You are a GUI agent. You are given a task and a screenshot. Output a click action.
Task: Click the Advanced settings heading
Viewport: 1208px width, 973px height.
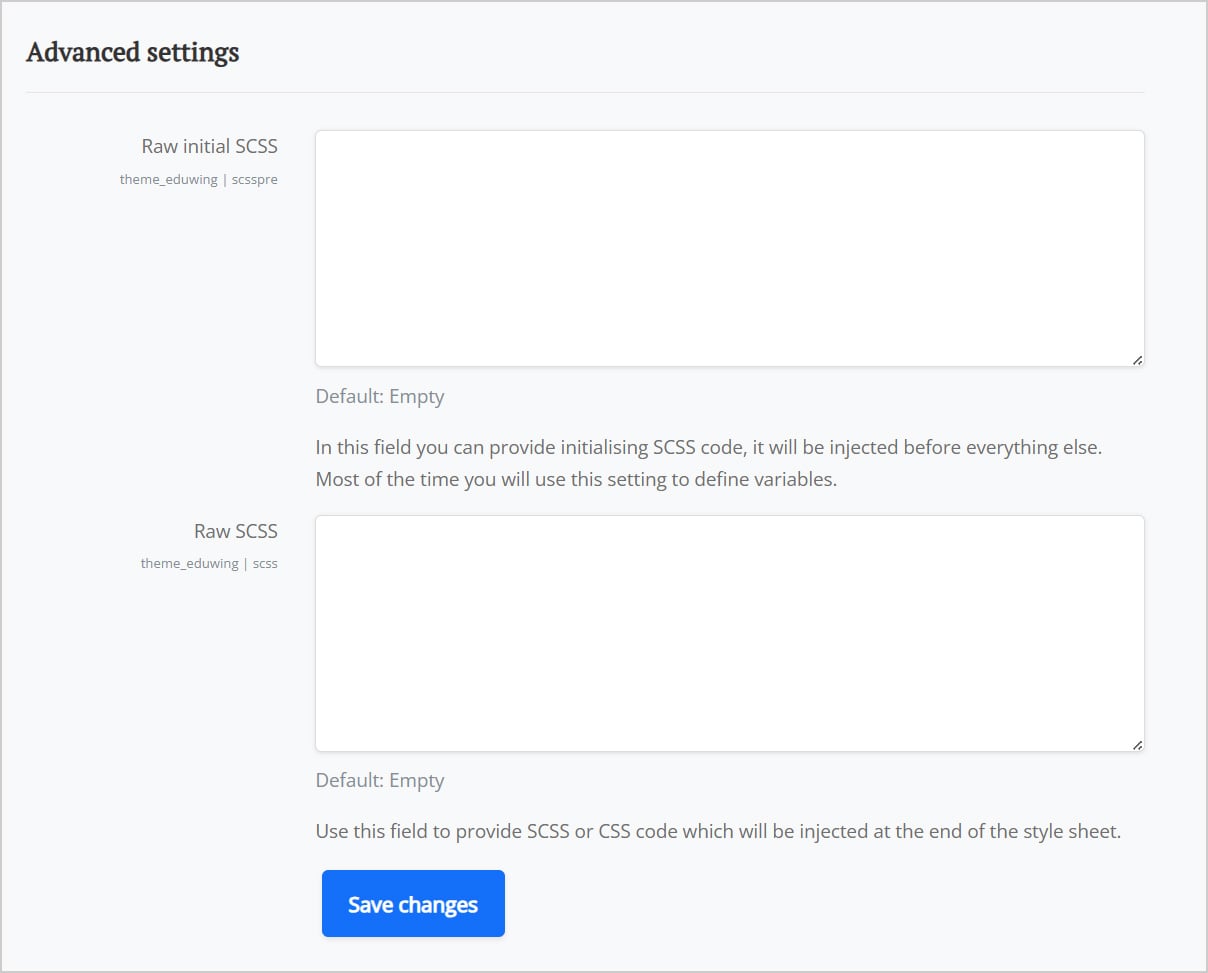[131, 52]
